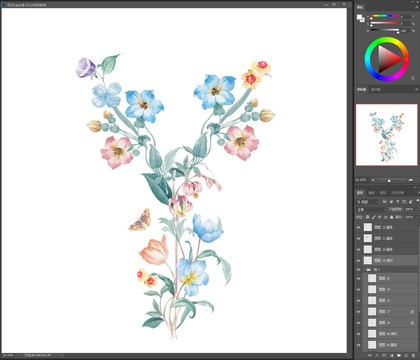The image size is (420, 360).
Task: Click the shape layer filter icon
Action: (404, 202)
